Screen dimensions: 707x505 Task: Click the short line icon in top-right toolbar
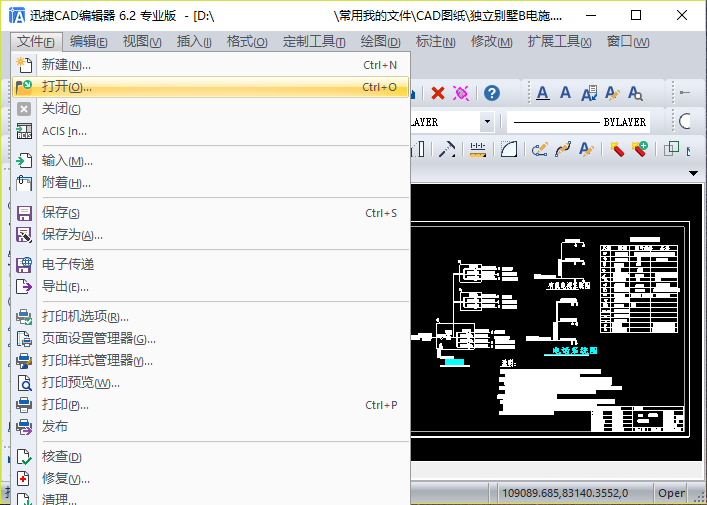click(685, 93)
